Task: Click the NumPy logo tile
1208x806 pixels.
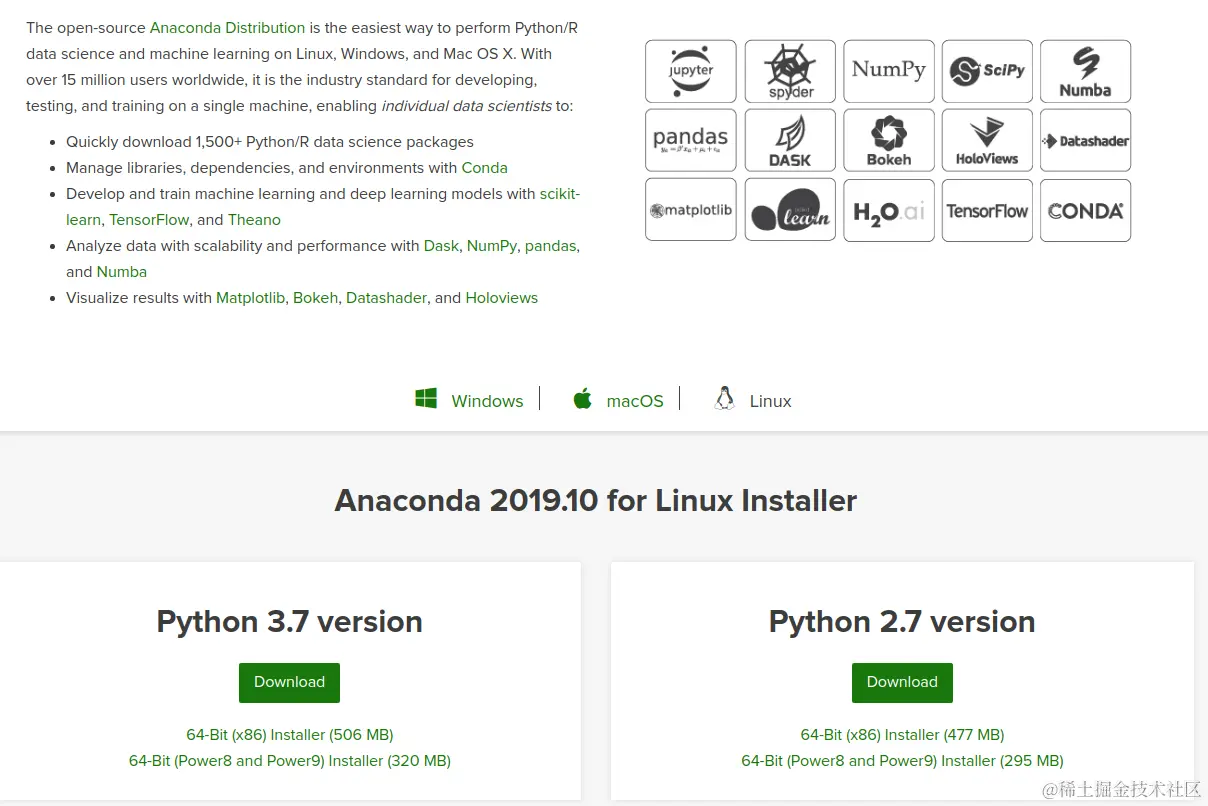Action: tap(889, 71)
